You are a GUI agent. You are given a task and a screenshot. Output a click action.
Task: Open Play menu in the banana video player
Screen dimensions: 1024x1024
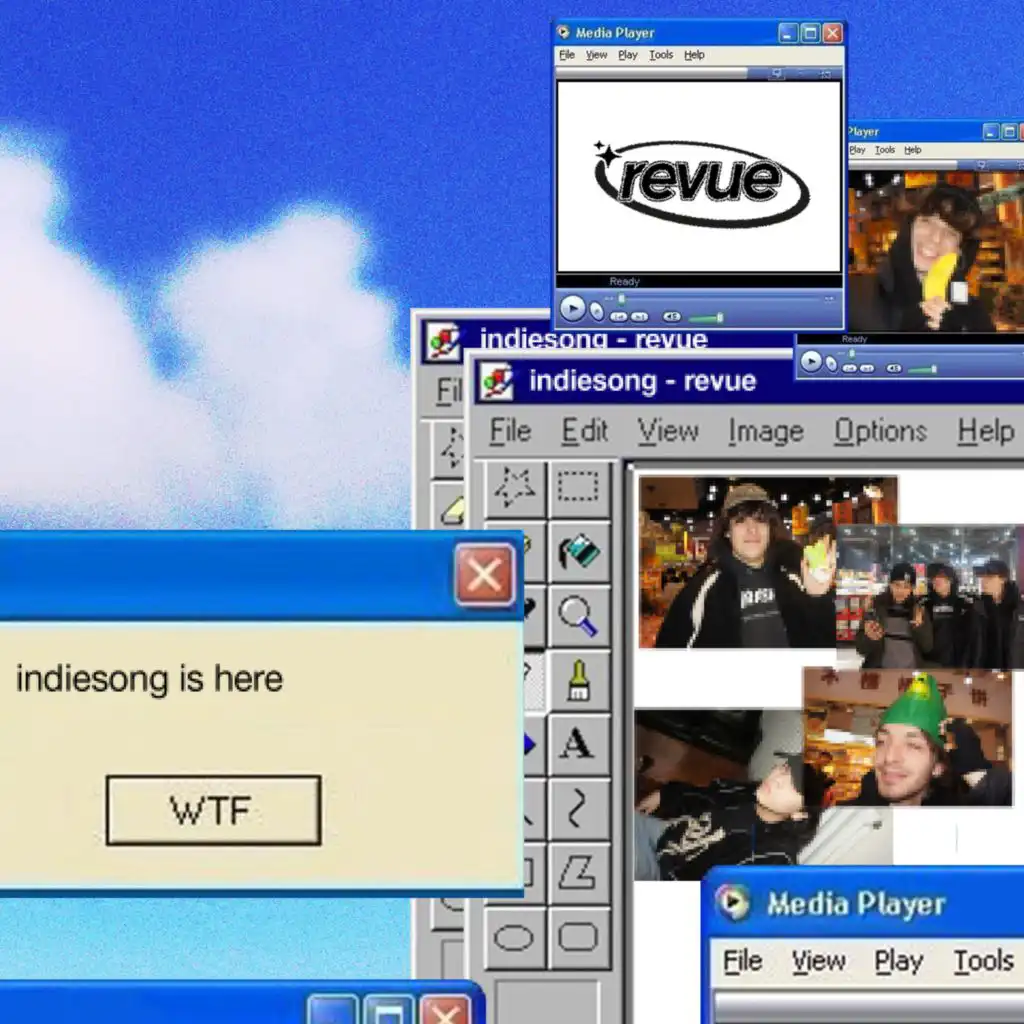coord(857,150)
